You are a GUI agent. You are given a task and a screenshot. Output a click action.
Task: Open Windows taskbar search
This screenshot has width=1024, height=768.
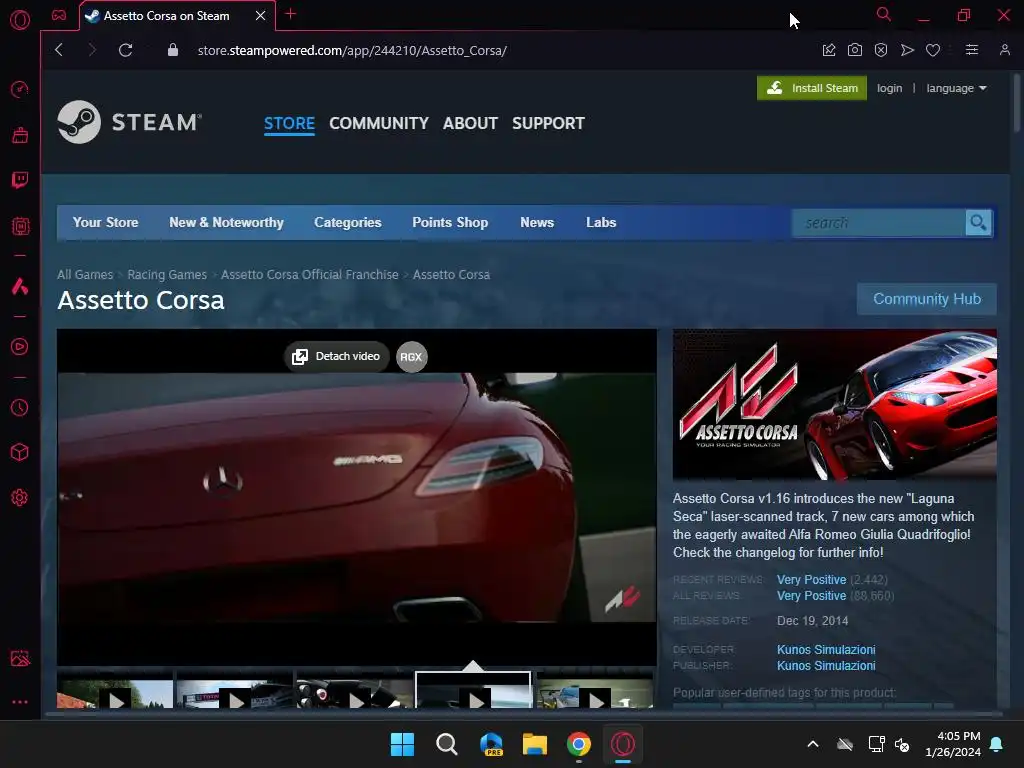click(x=447, y=744)
